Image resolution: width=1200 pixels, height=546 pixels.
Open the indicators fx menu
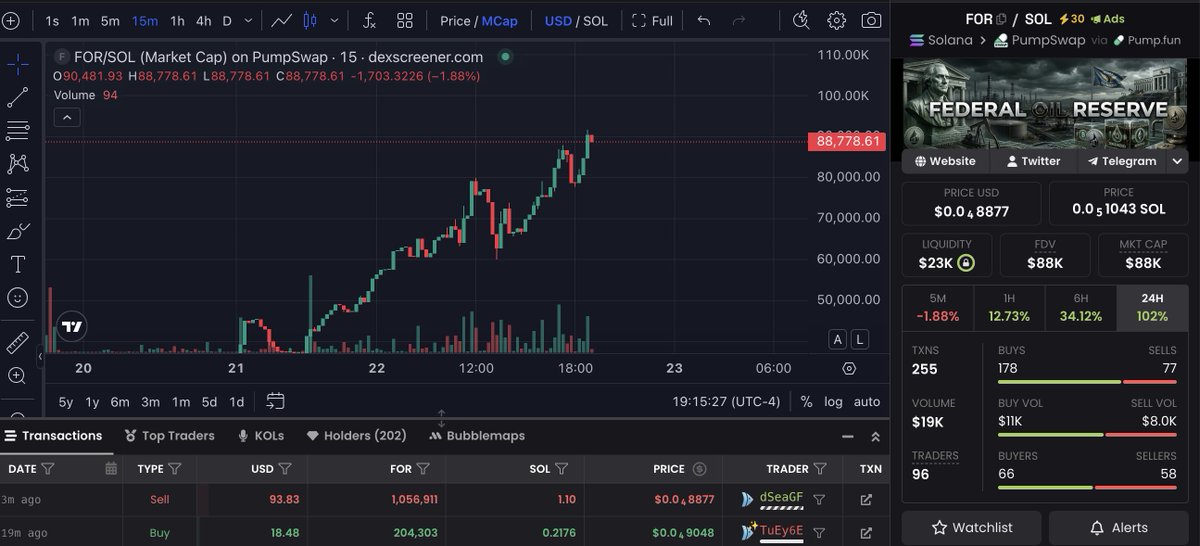point(369,20)
